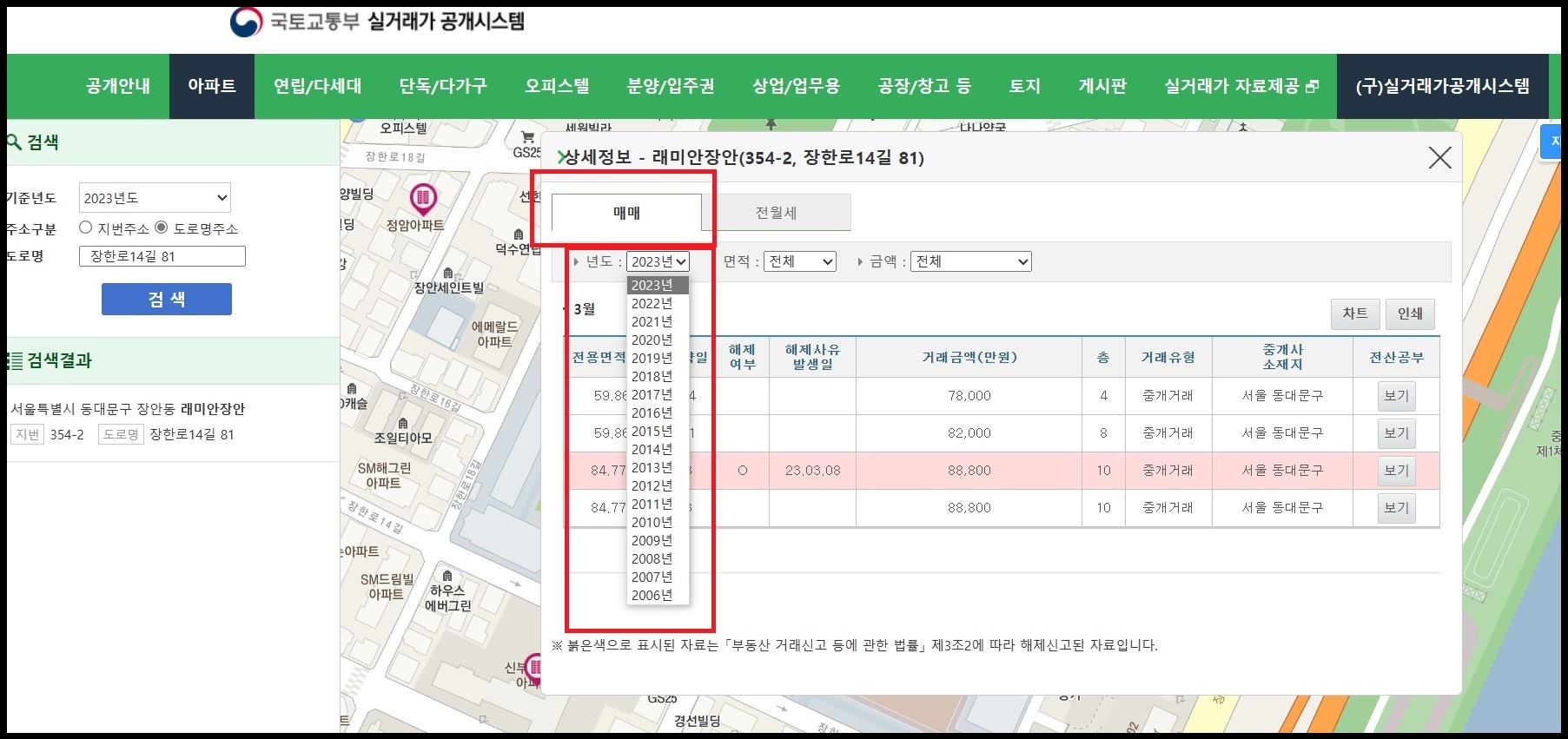The height and width of the screenshot is (739, 1568).
Task: Open 기준년도 2023년도 dropdown
Action: coord(155,198)
